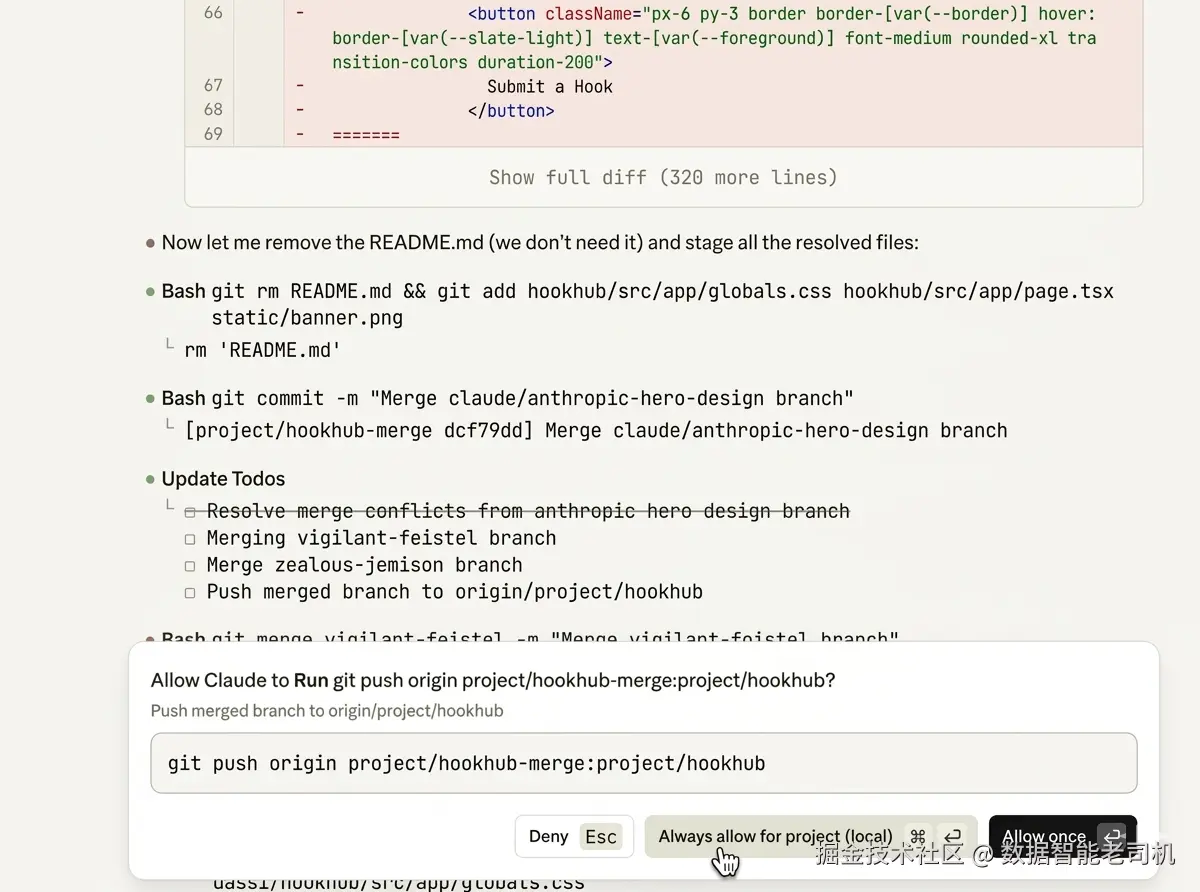Select the Bash git rm README.md command line
The image size is (1200, 892).
pyautogui.click(x=637, y=304)
